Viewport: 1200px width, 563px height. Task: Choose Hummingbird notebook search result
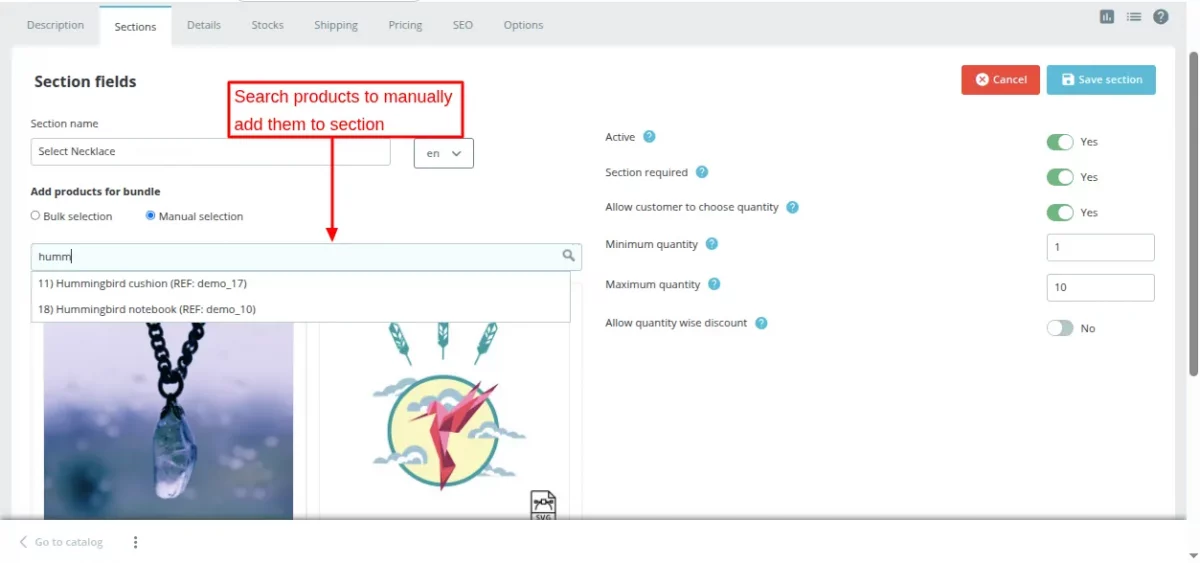301,310
